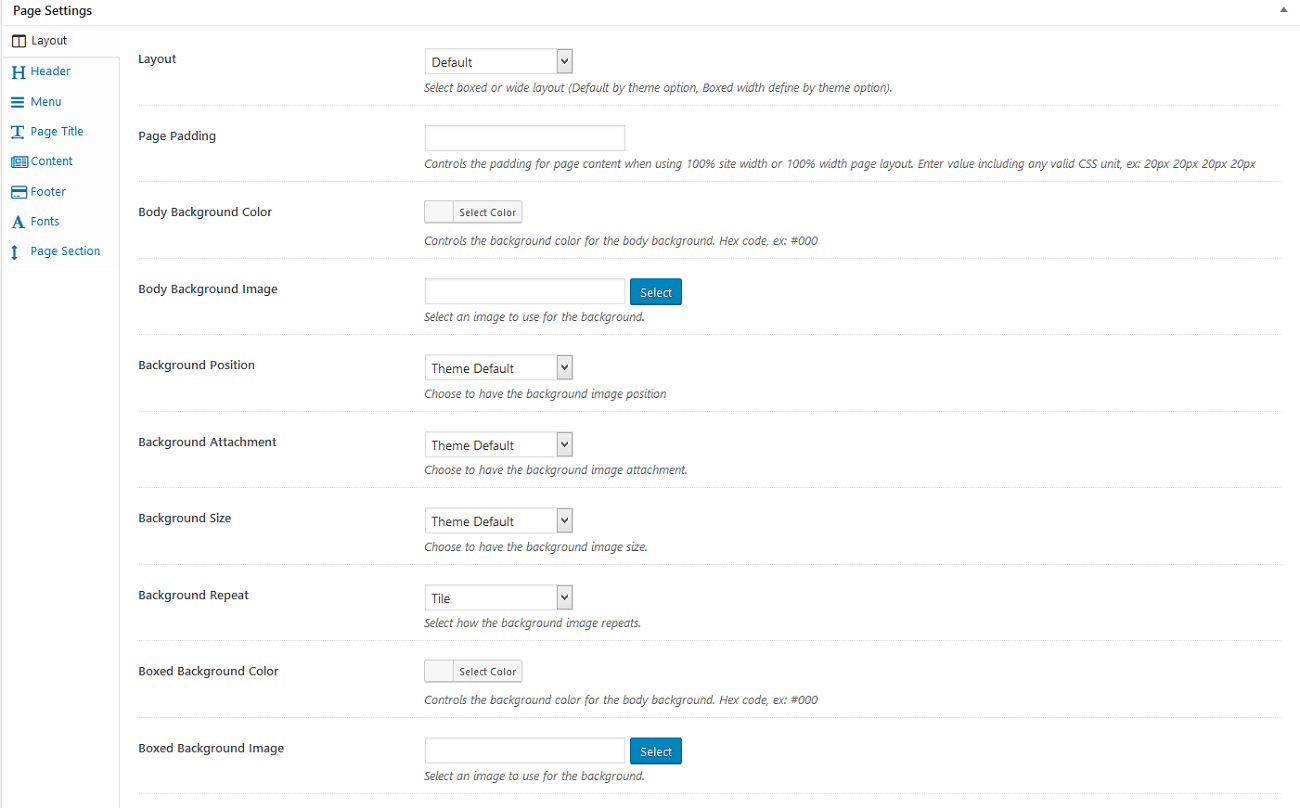Open the Background Position dropdown
1300x808 pixels.
coord(498,368)
